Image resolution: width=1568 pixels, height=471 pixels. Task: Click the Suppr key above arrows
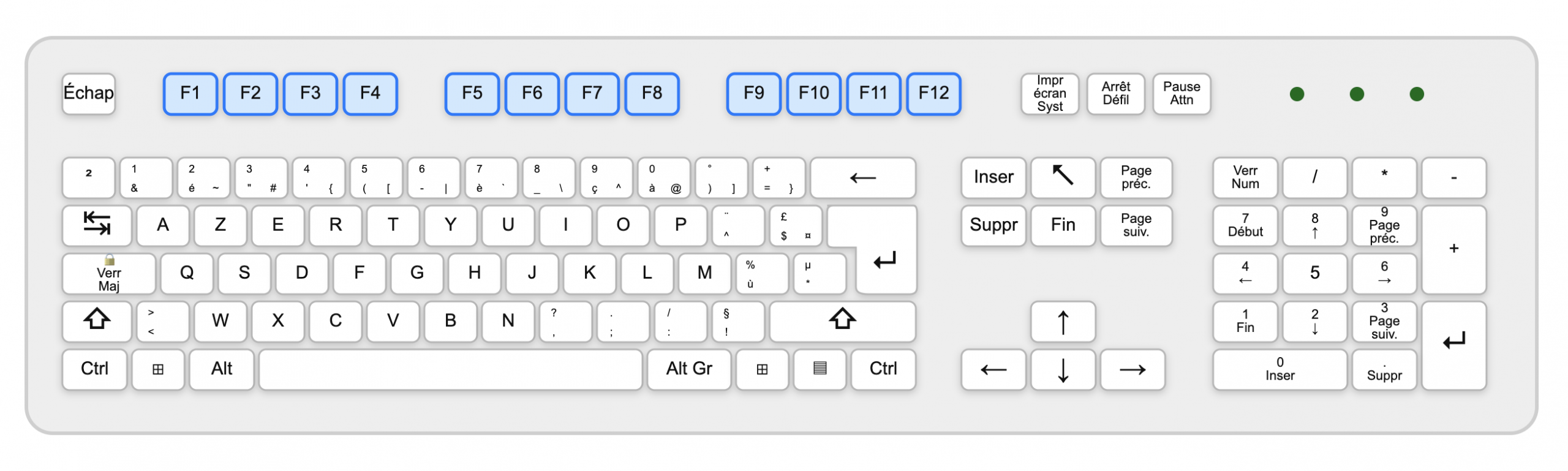993,225
